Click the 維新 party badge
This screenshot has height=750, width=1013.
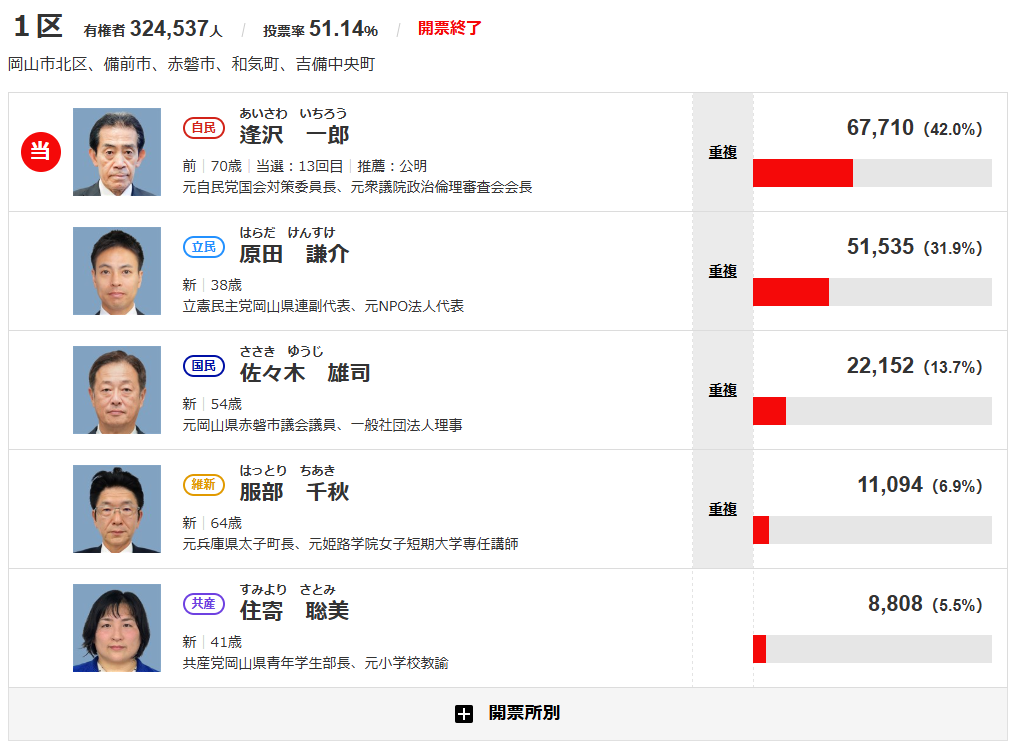click(204, 484)
